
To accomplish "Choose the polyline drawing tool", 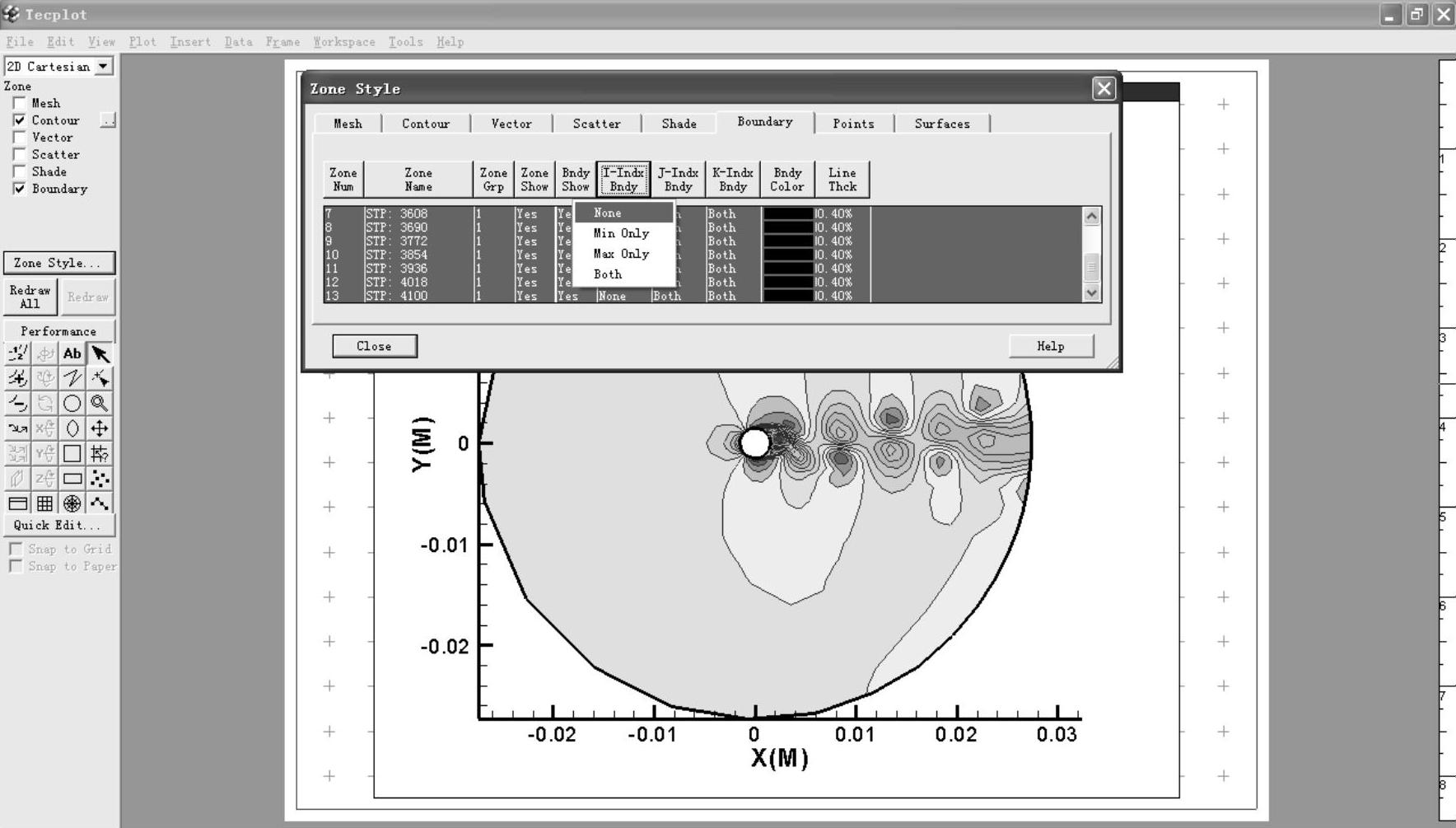I will click(72, 378).
